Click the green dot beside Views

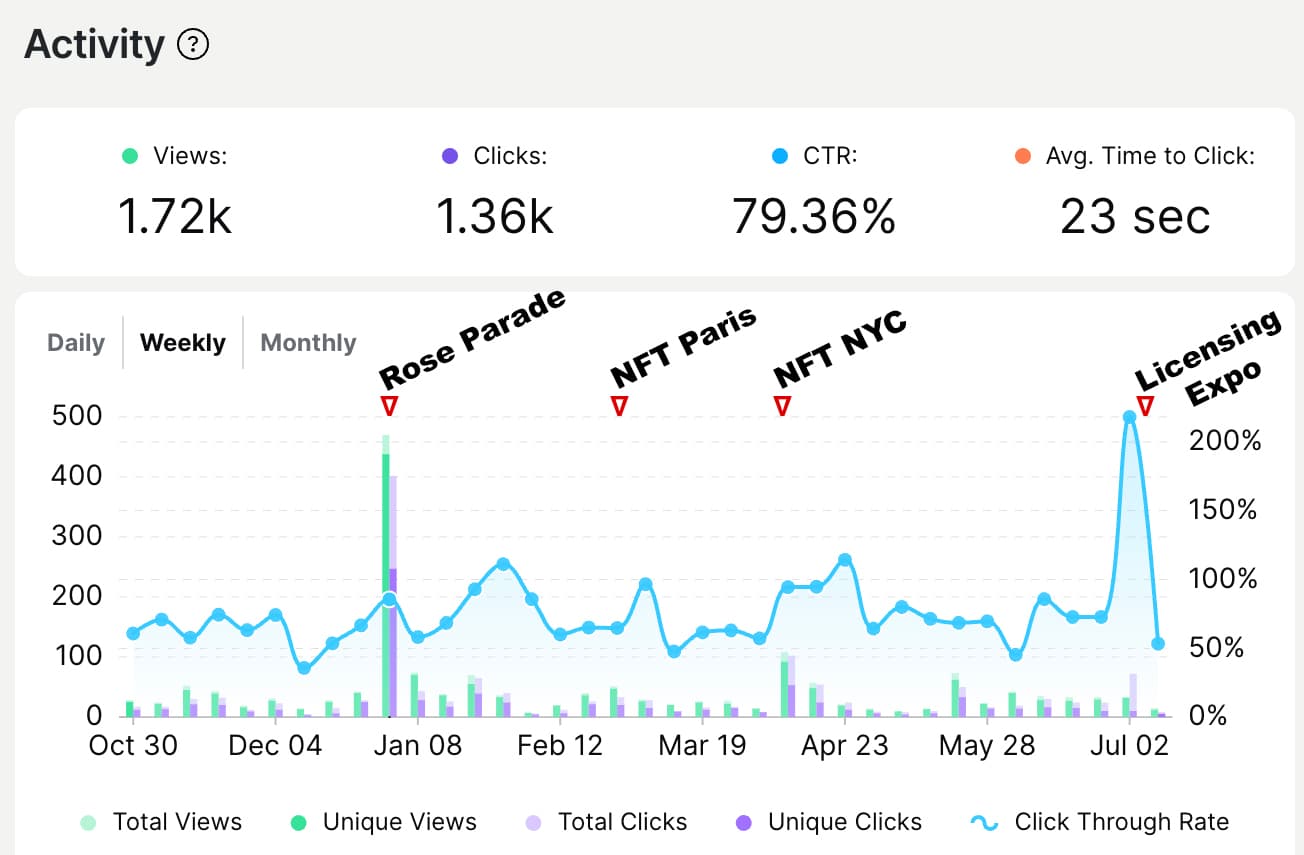pyautogui.click(x=129, y=156)
